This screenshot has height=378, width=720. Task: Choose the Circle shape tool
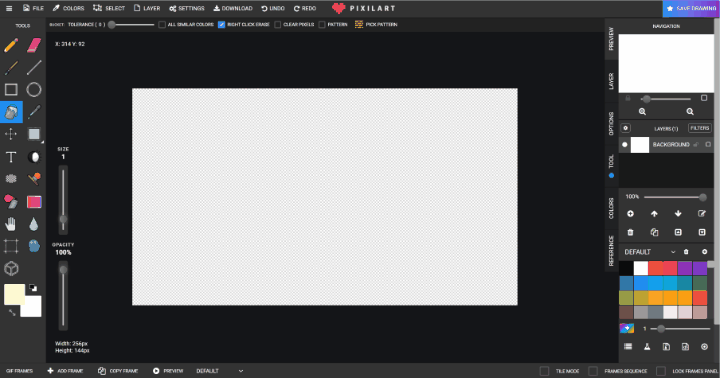(34, 90)
